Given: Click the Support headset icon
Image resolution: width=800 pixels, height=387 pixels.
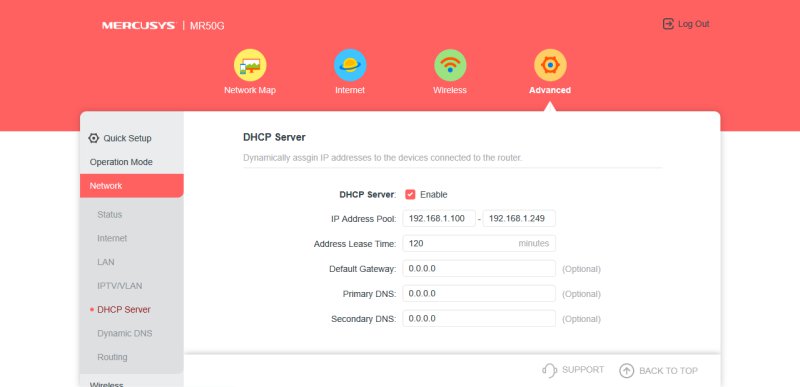Looking at the screenshot, I should coord(549,370).
